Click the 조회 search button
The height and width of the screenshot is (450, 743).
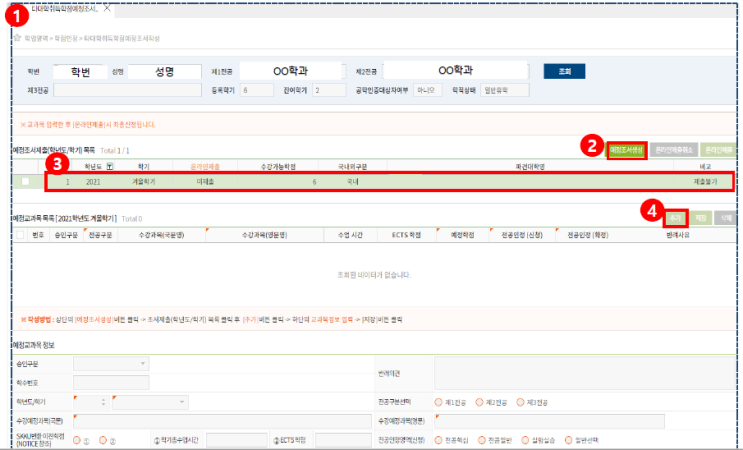[564, 72]
